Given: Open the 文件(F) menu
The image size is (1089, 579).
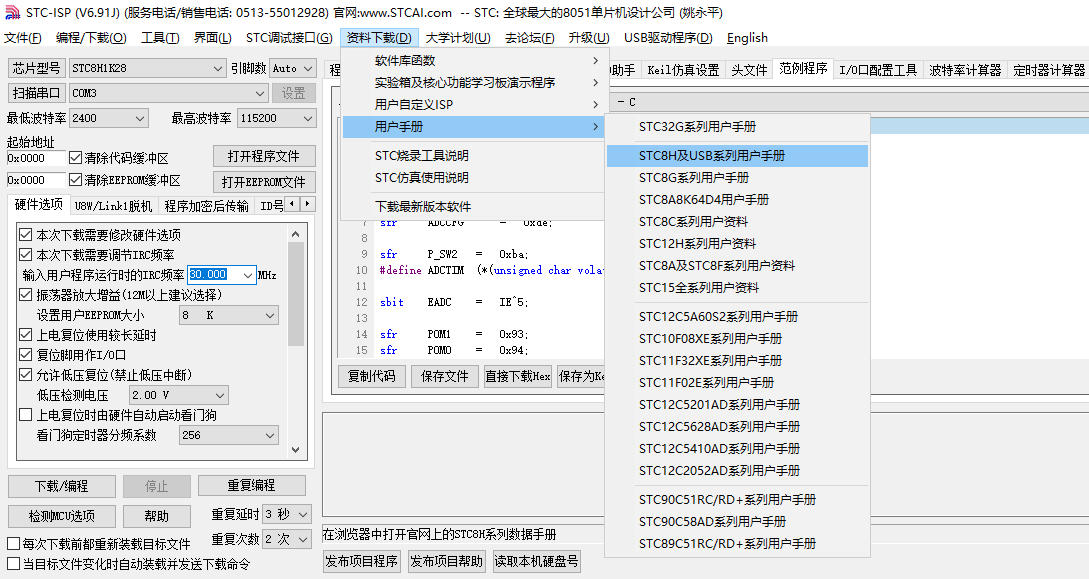Looking at the screenshot, I should (x=23, y=37).
